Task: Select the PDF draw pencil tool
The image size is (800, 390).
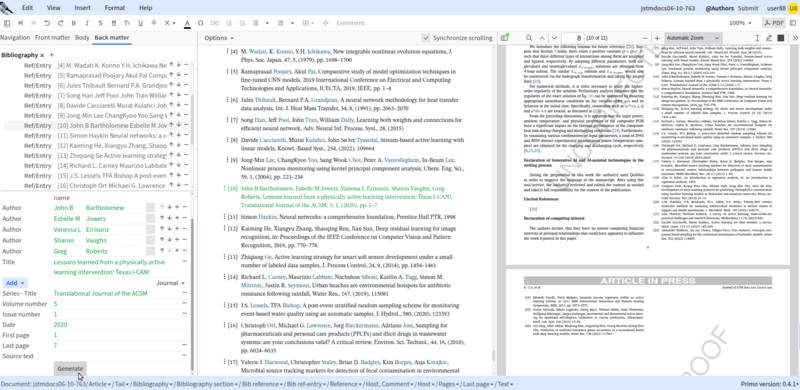Action: [769, 38]
